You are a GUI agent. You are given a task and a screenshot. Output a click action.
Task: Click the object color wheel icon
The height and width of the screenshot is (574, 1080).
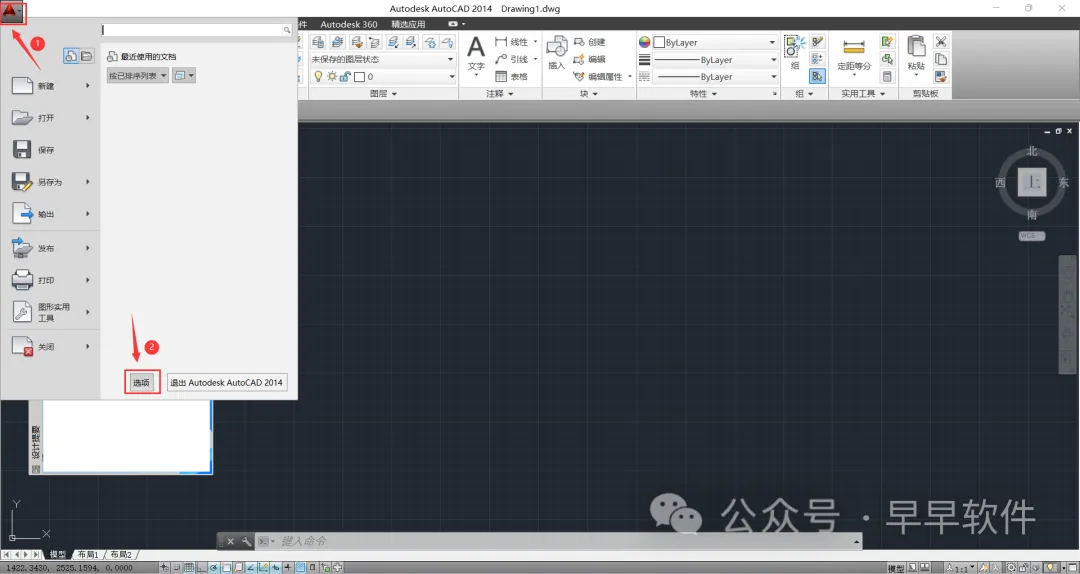(x=645, y=42)
